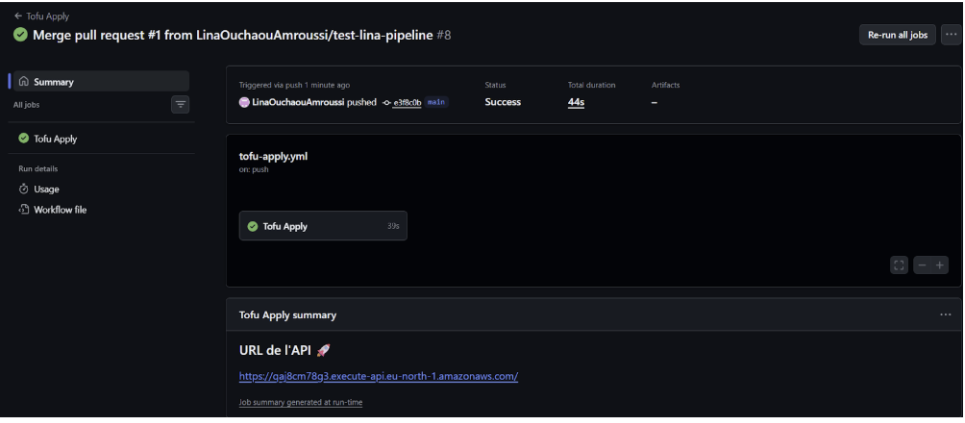Click the Tofu Apply job card in graph
Image resolution: width=965 pixels, height=423 pixels.
click(x=322, y=226)
